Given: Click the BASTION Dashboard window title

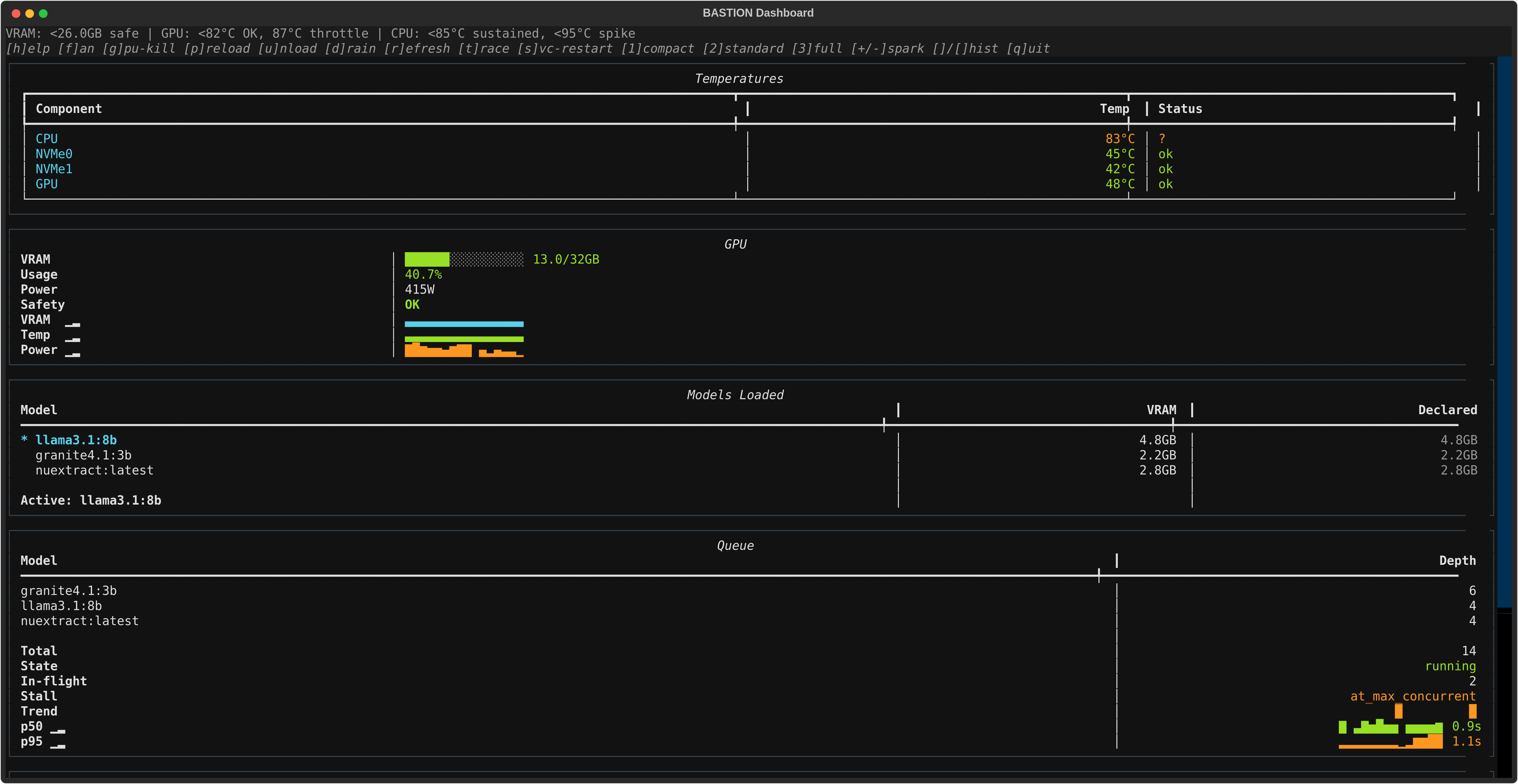Looking at the screenshot, I should click(758, 13).
